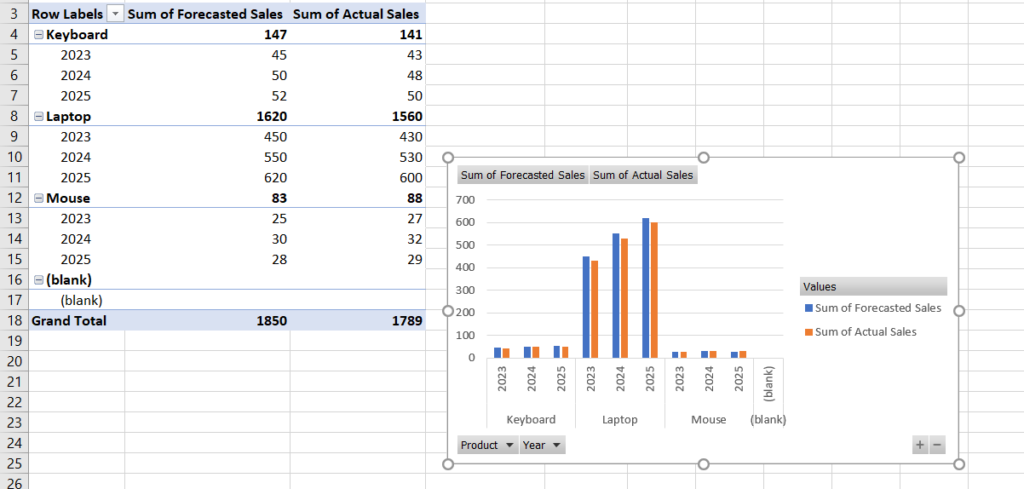Click the Laptop category label on chart axis
This screenshot has height=489, width=1024.
(x=620, y=419)
